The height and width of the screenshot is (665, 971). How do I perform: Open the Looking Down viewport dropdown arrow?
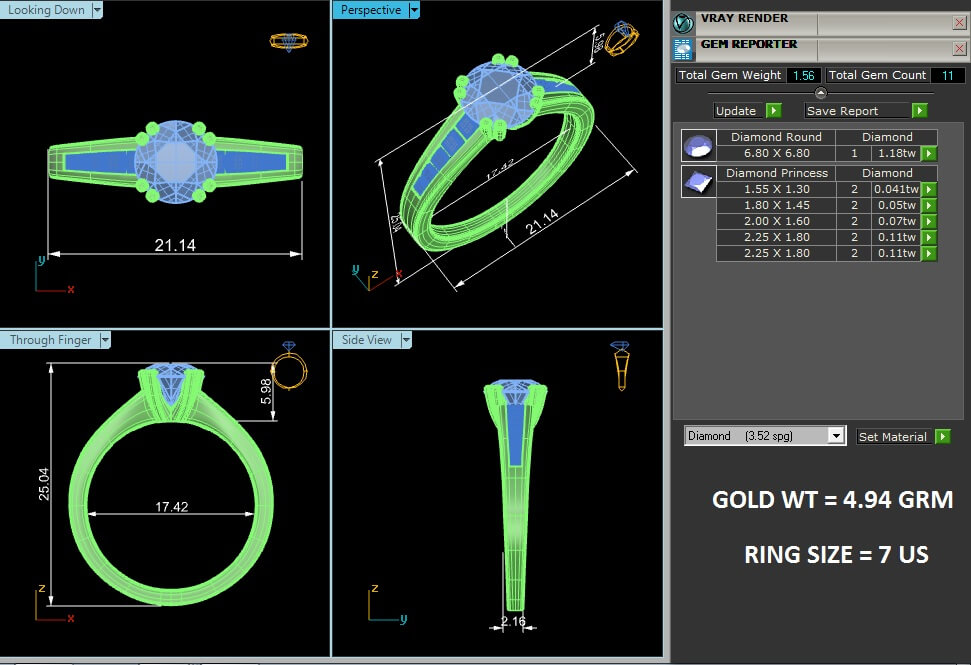click(97, 10)
